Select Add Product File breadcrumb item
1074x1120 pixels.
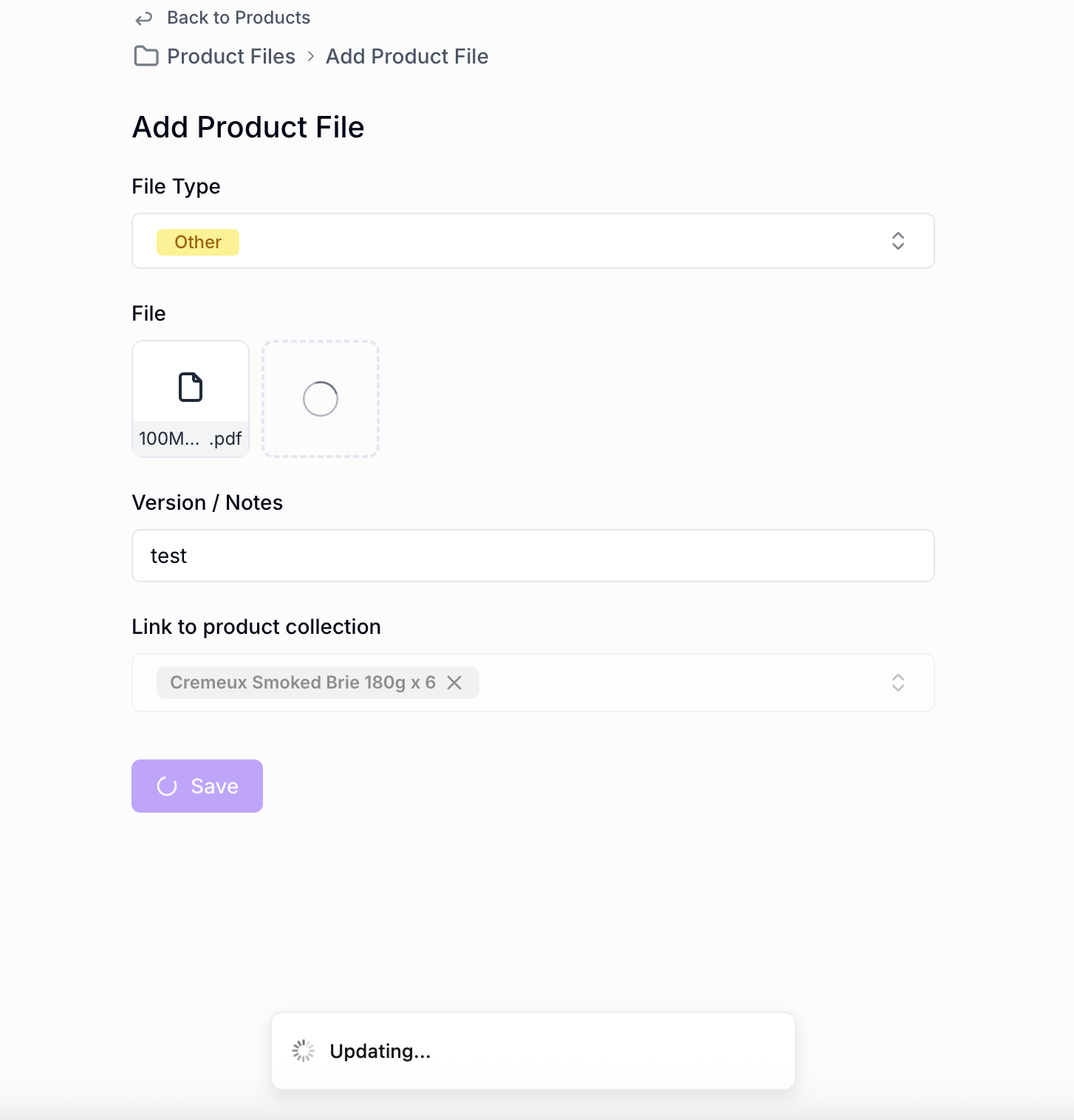[407, 56]
